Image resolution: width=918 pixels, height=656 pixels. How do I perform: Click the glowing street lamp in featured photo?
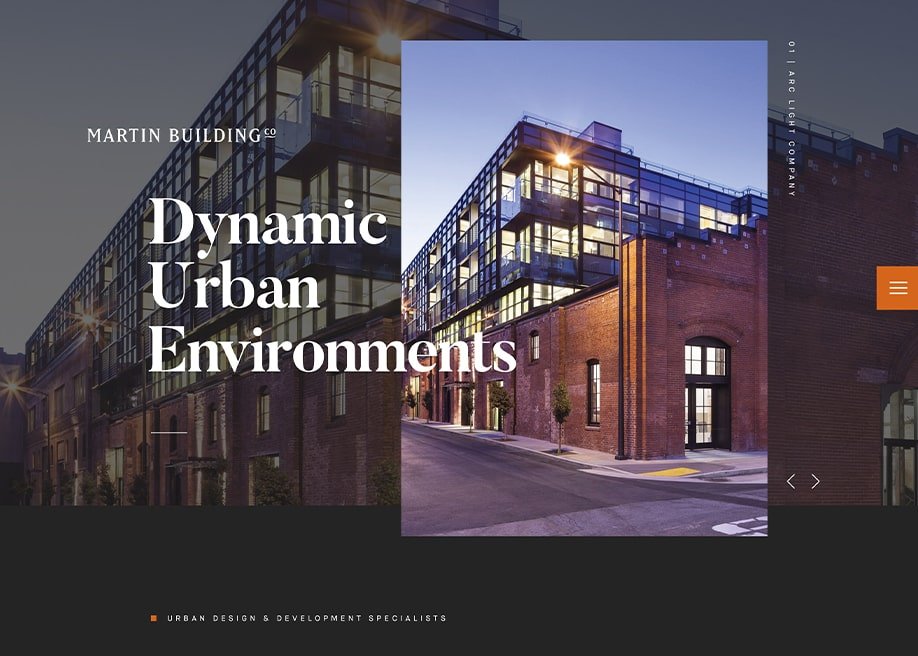pos(562,159)
